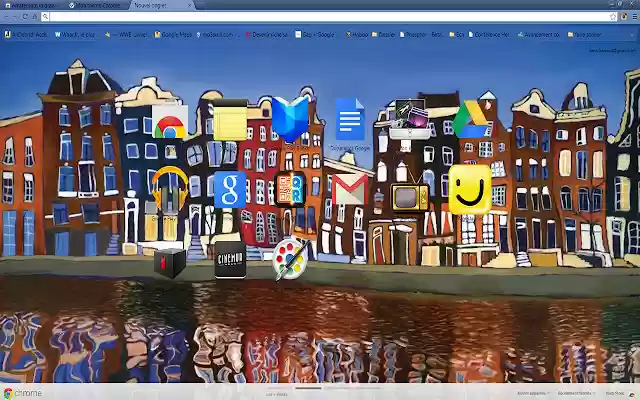Open the Chrome Web Store app icon
The height and width of the screenshot is (400, 640).
point(170,122)
